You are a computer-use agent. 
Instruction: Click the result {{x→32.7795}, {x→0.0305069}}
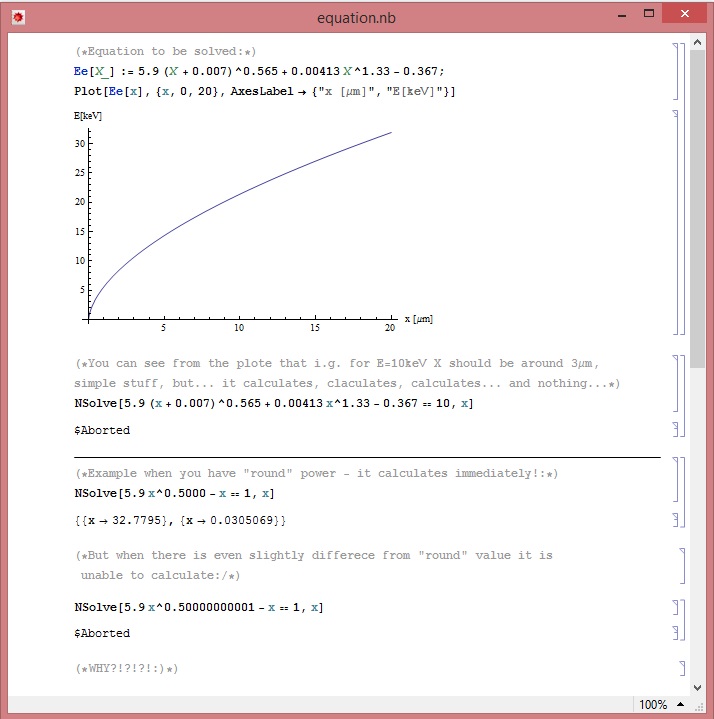coord(180,520)
